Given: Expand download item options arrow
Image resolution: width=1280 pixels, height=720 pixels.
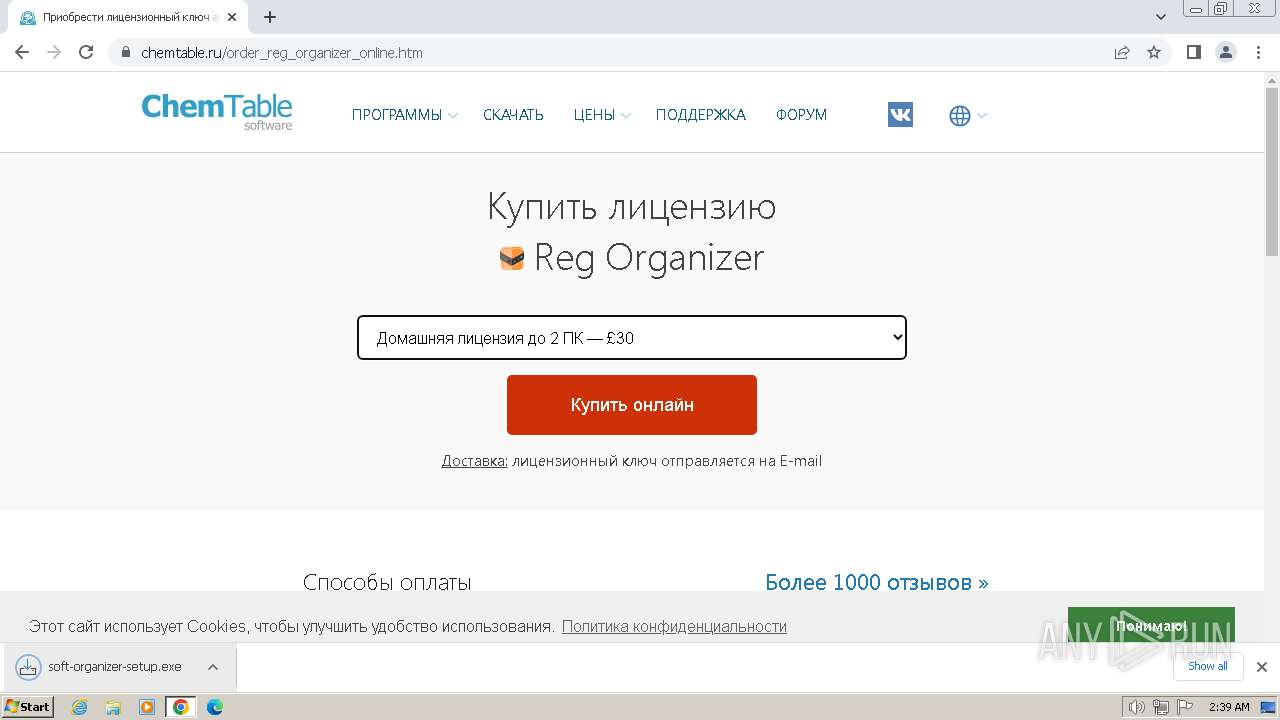Looking at the screenshot, I should (x=213, y=666).
